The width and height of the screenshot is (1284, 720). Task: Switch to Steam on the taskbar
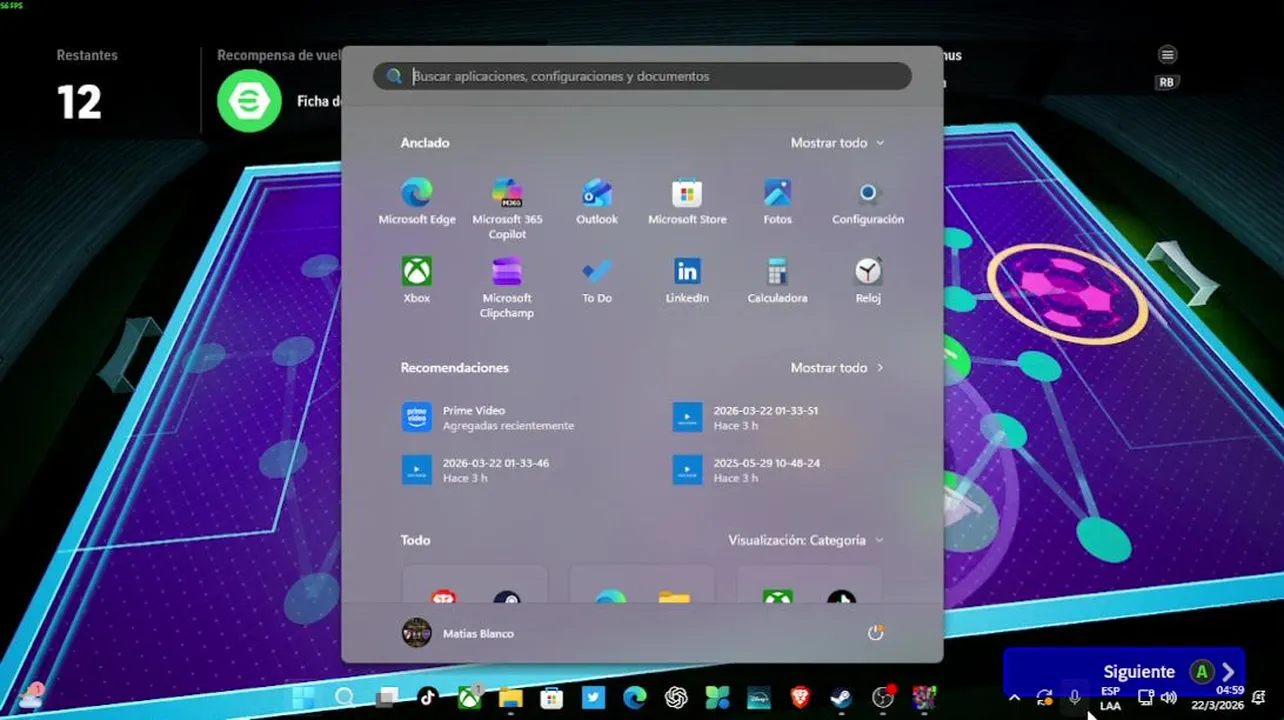tap(841, 697)
